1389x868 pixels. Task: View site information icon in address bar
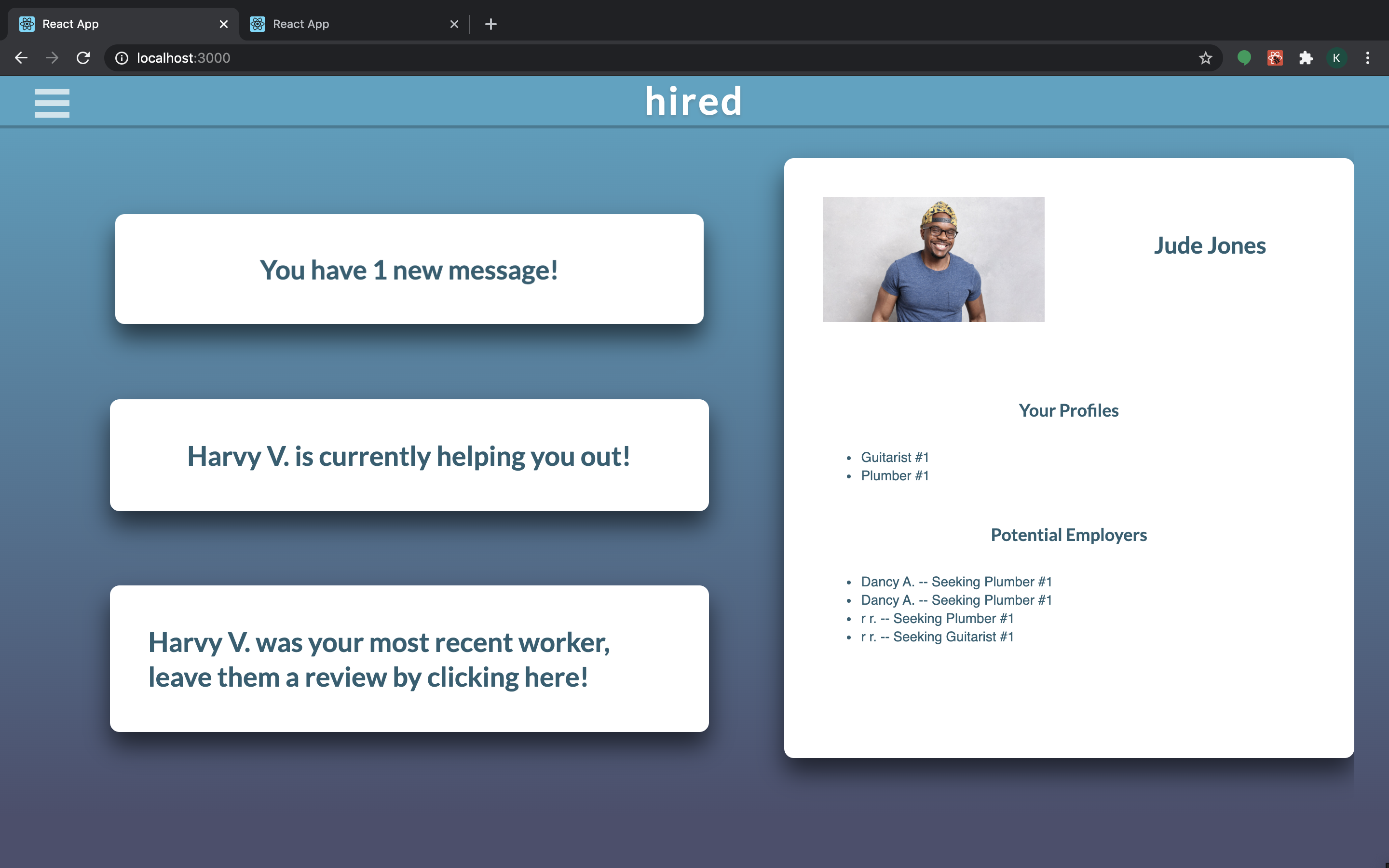coord(122,58)
